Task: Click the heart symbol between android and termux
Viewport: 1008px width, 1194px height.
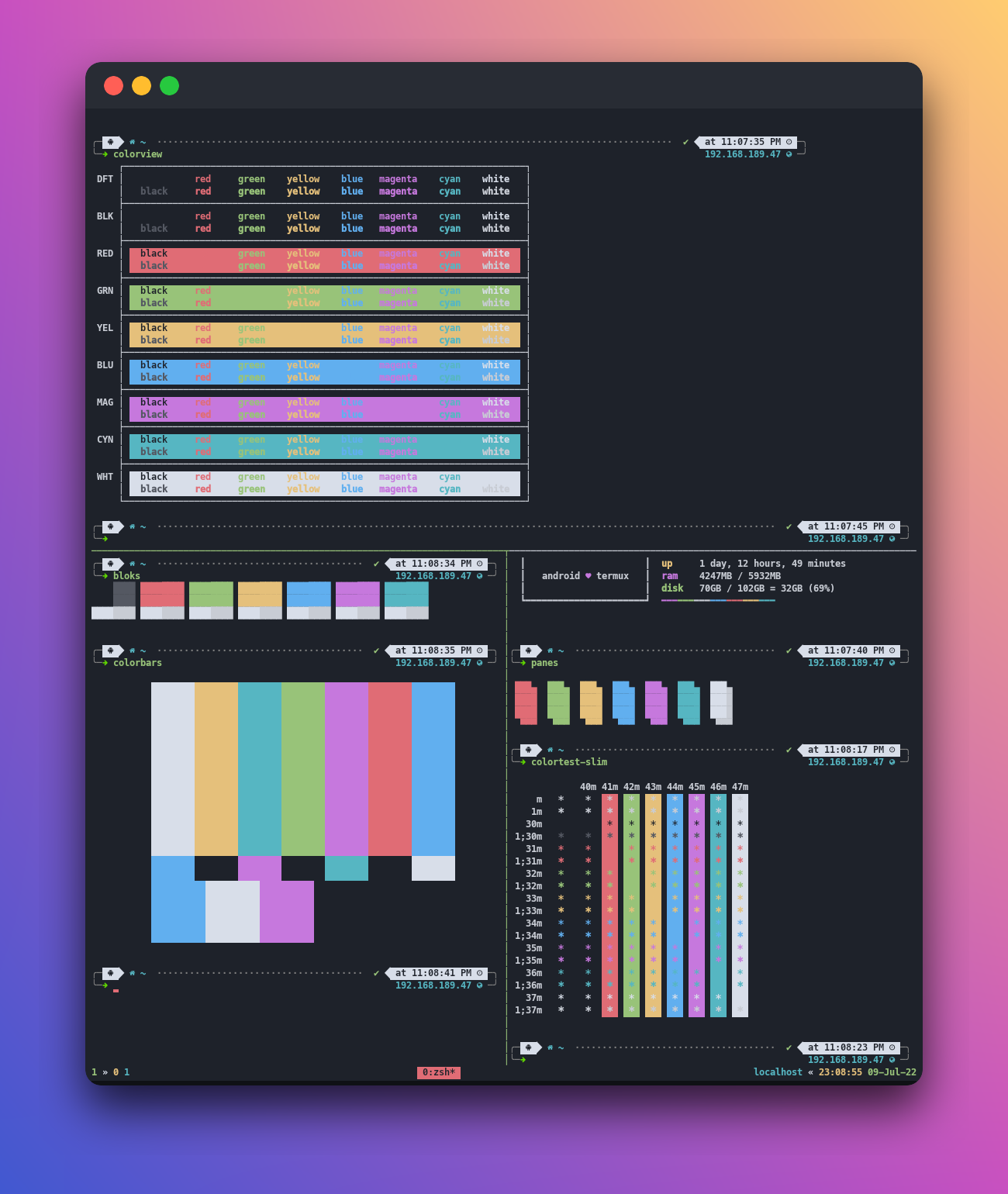Action: point(588,576)
